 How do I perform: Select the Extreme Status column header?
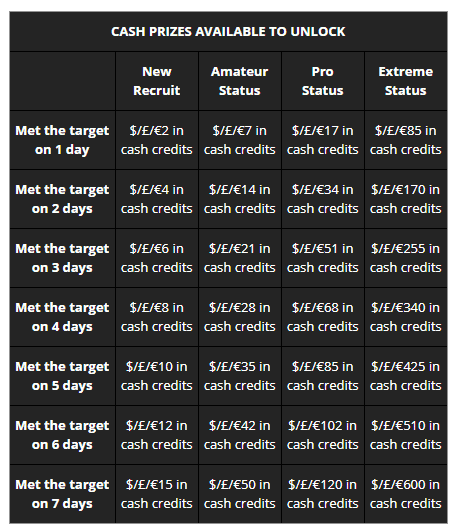pos(406,81)
